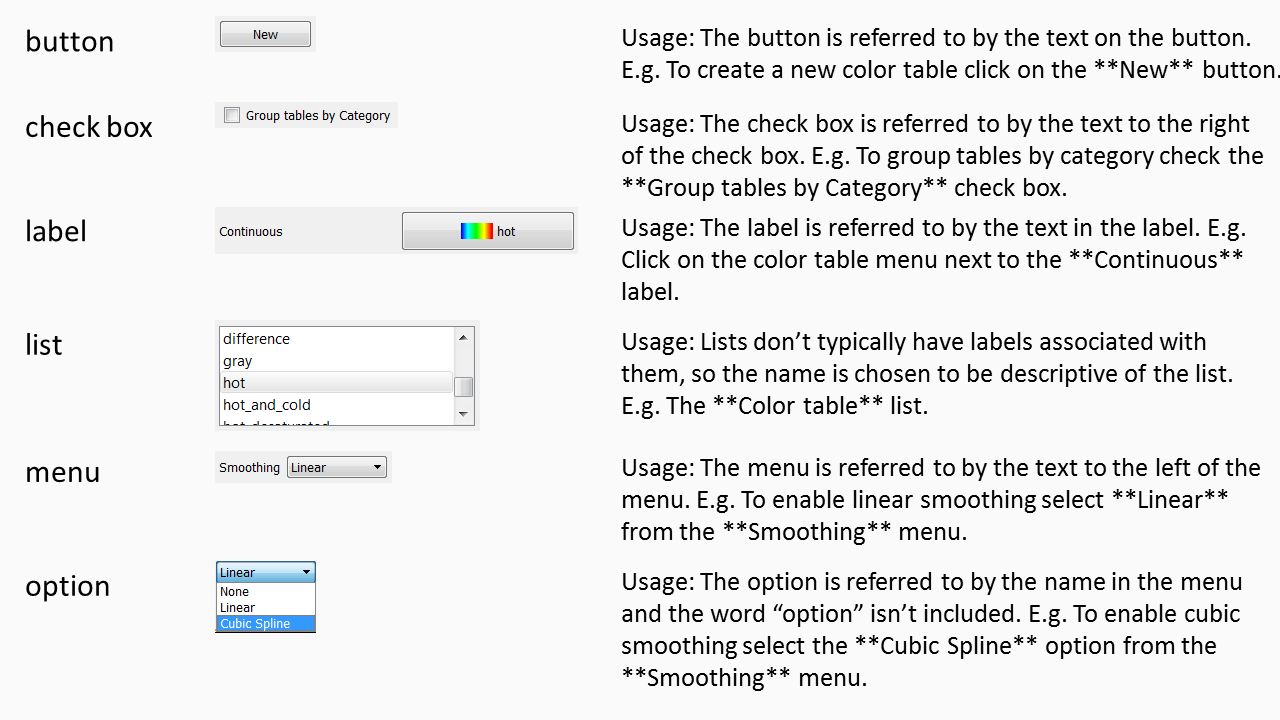The height and width of the screenshot is (720, 1280).
Task: Click the list scrollbar thumb
Action: [x=463, y=387]
